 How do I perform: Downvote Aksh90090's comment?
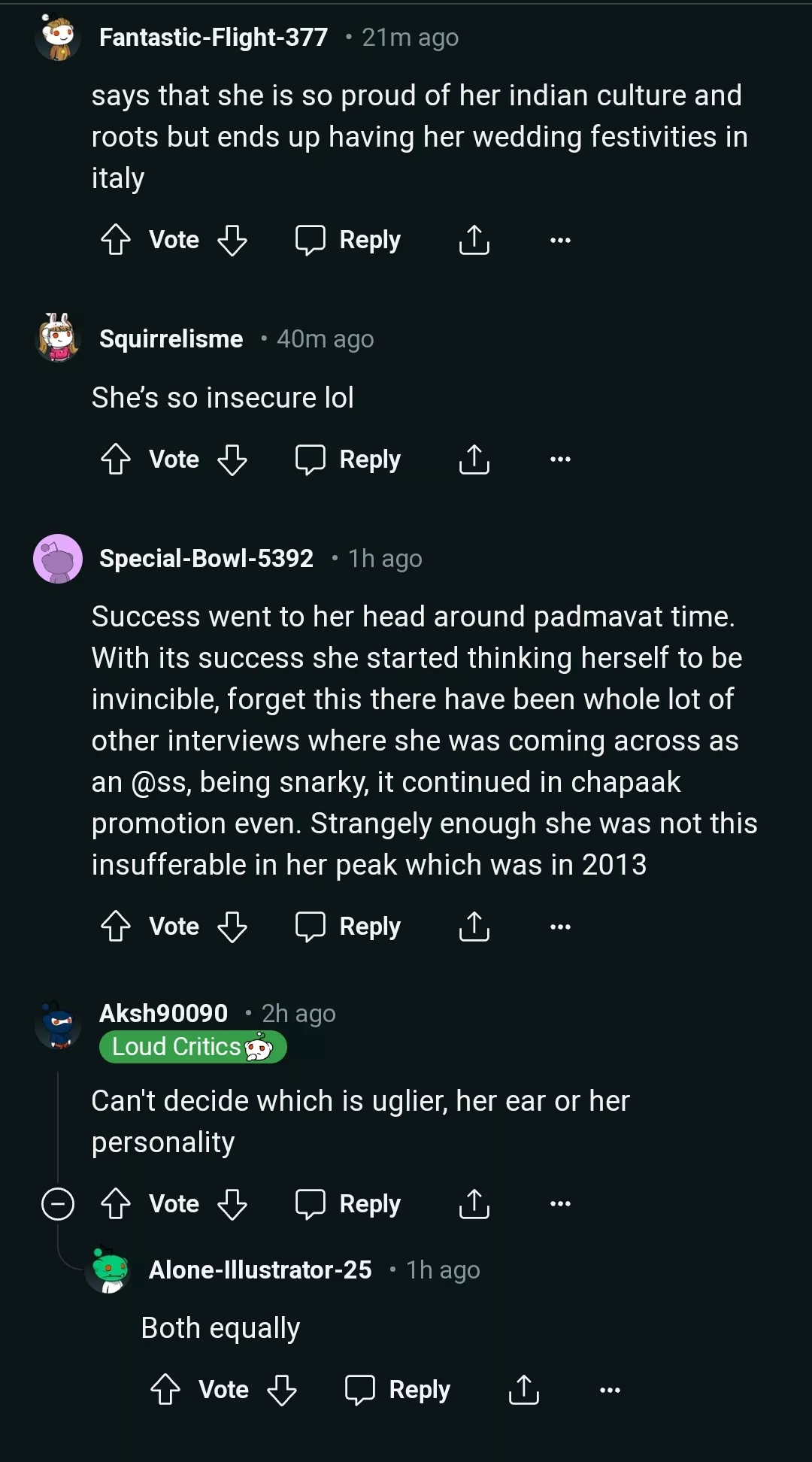(232, 1204)
